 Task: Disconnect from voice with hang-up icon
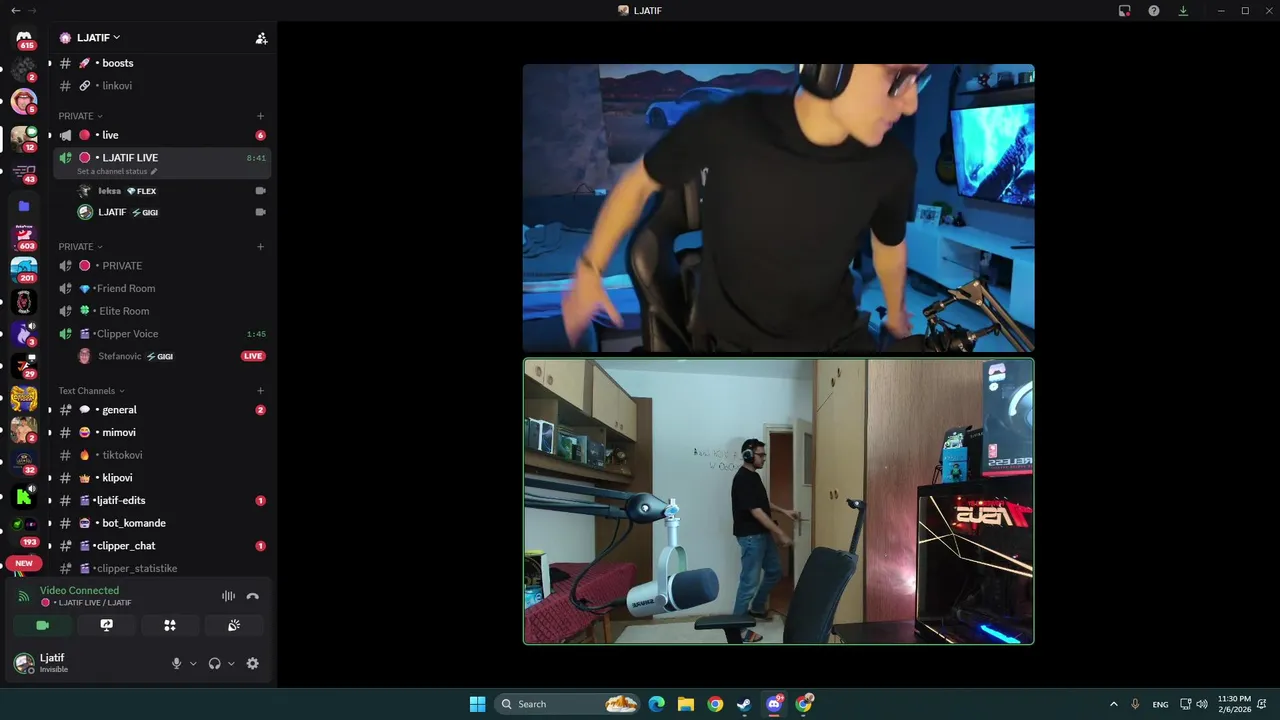(252, 596)
